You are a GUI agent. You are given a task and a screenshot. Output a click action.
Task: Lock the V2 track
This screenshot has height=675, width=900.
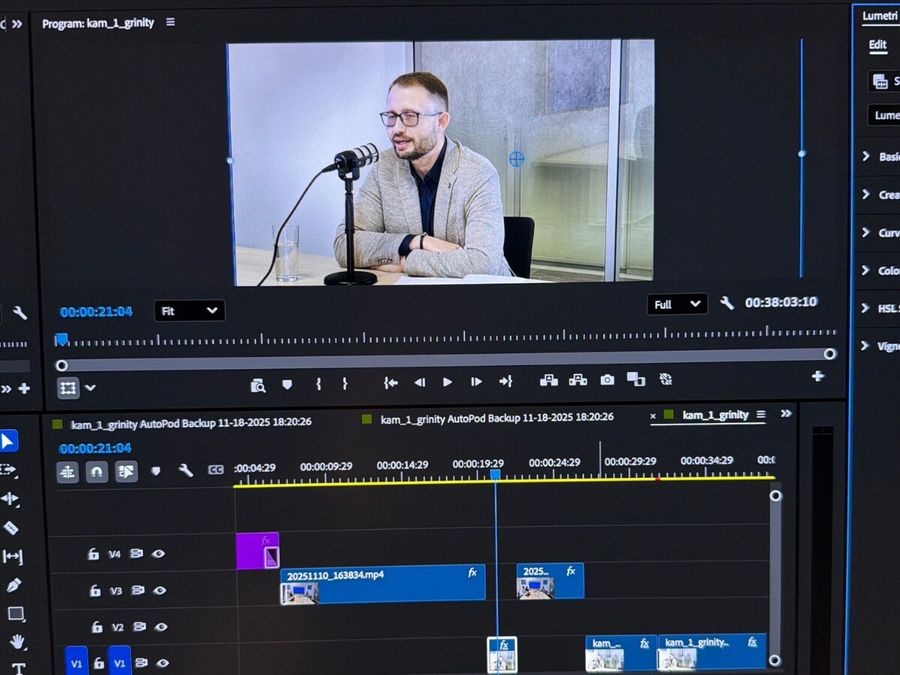coord(97,627)
